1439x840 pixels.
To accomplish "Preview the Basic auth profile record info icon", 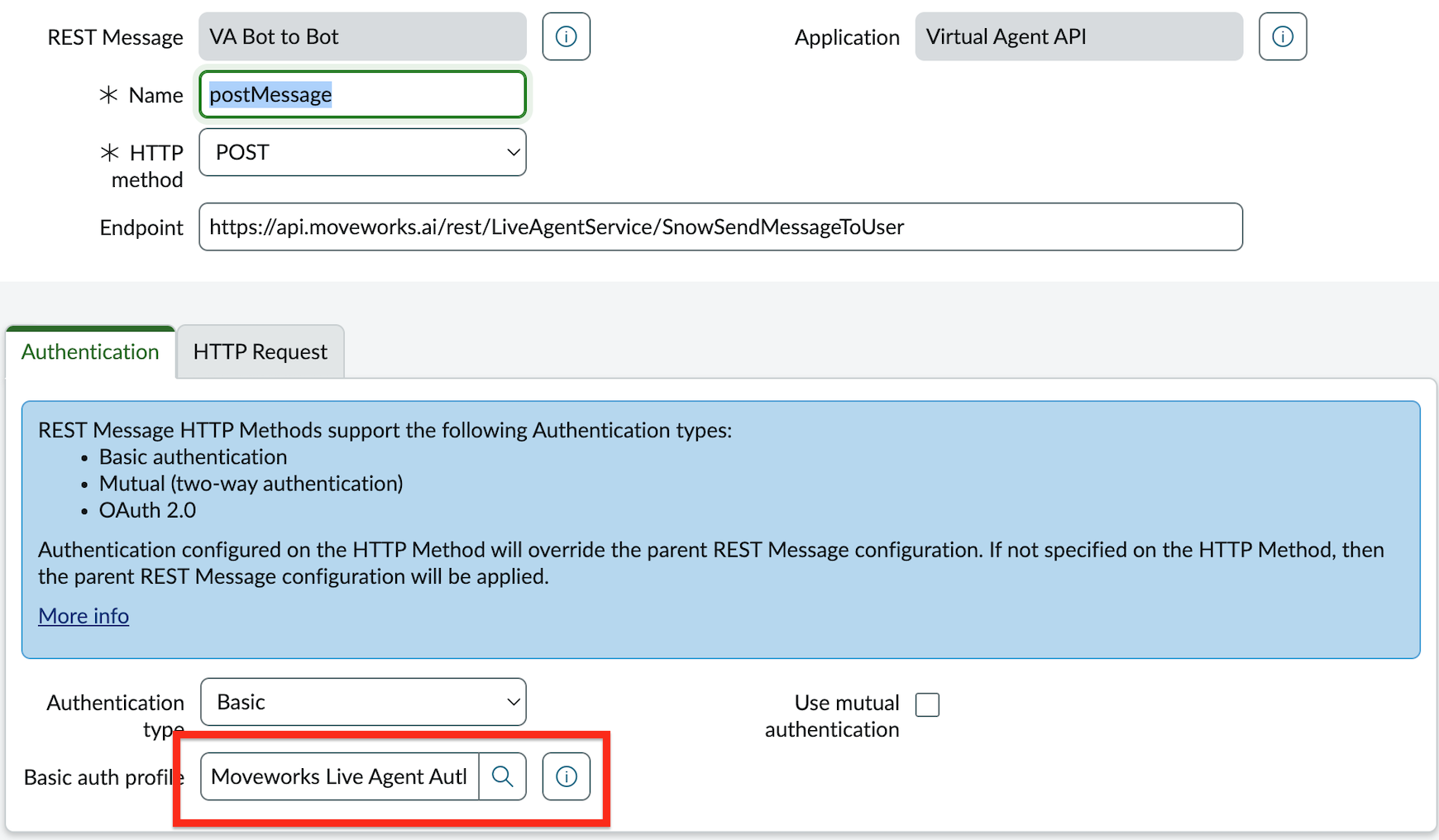I will click(566, 776).
